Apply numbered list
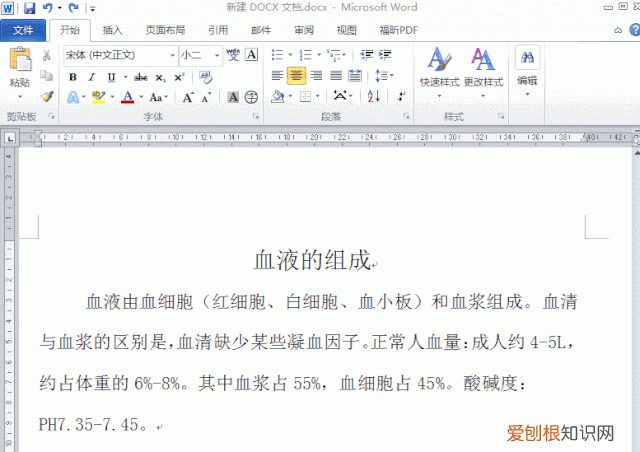The image size is (640, 452). pos(305,55)
